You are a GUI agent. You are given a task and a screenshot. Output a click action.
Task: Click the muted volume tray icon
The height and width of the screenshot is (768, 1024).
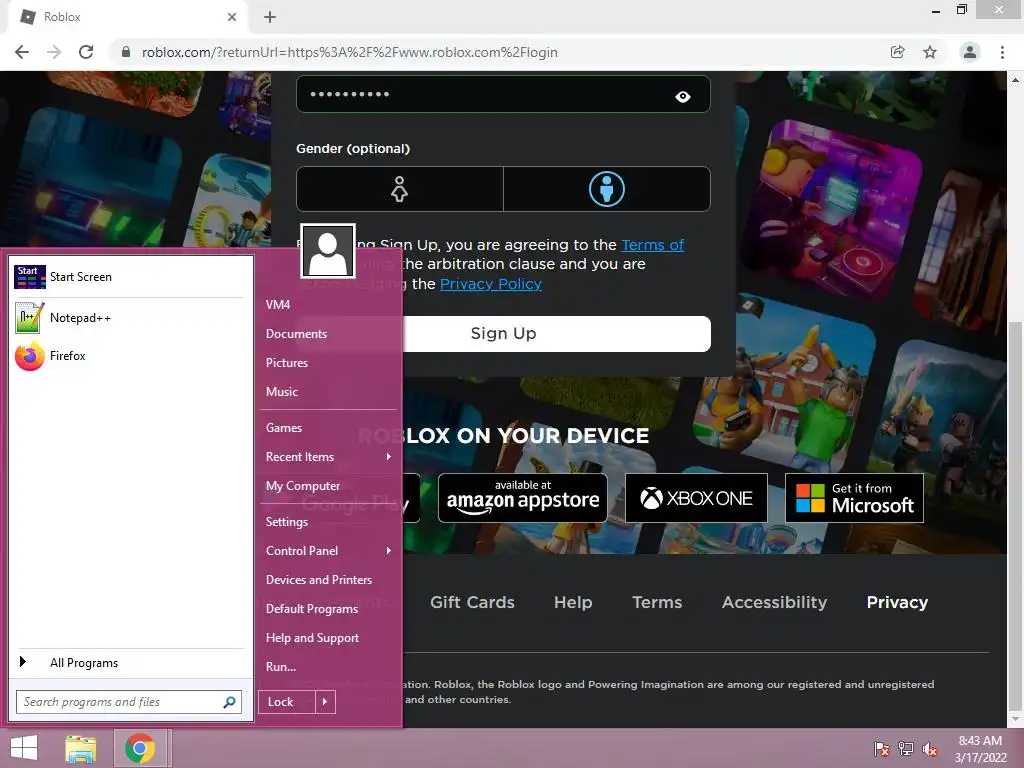tap(929, 749)
